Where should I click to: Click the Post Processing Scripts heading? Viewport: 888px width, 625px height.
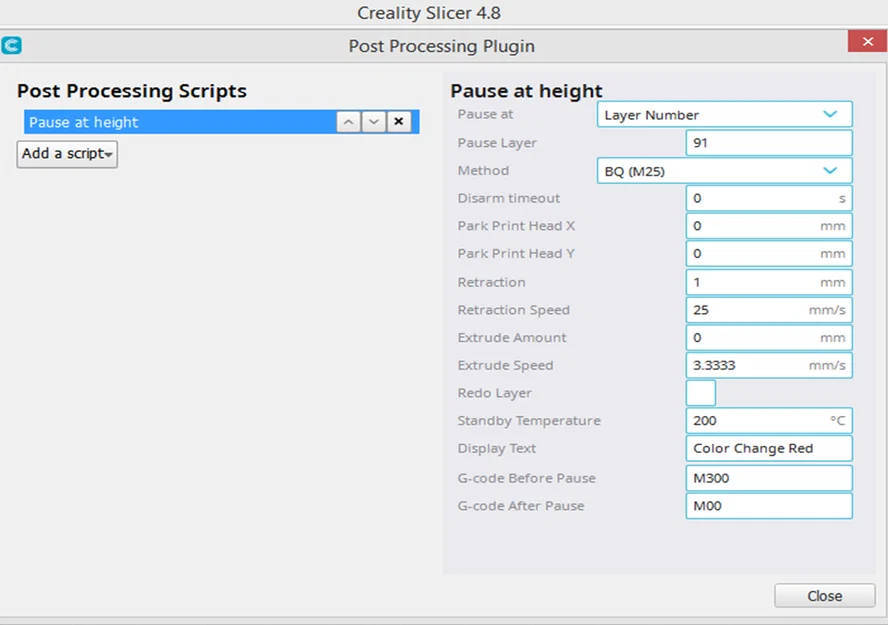131,91
